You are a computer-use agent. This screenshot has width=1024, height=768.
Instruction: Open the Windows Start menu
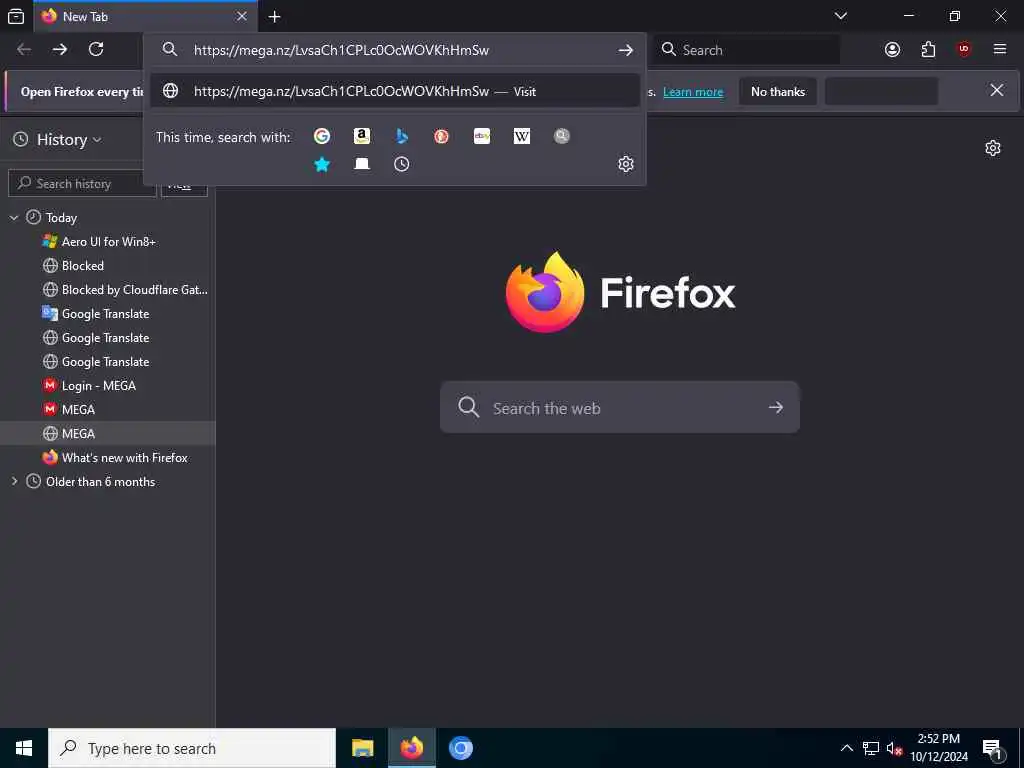point(24,748)
